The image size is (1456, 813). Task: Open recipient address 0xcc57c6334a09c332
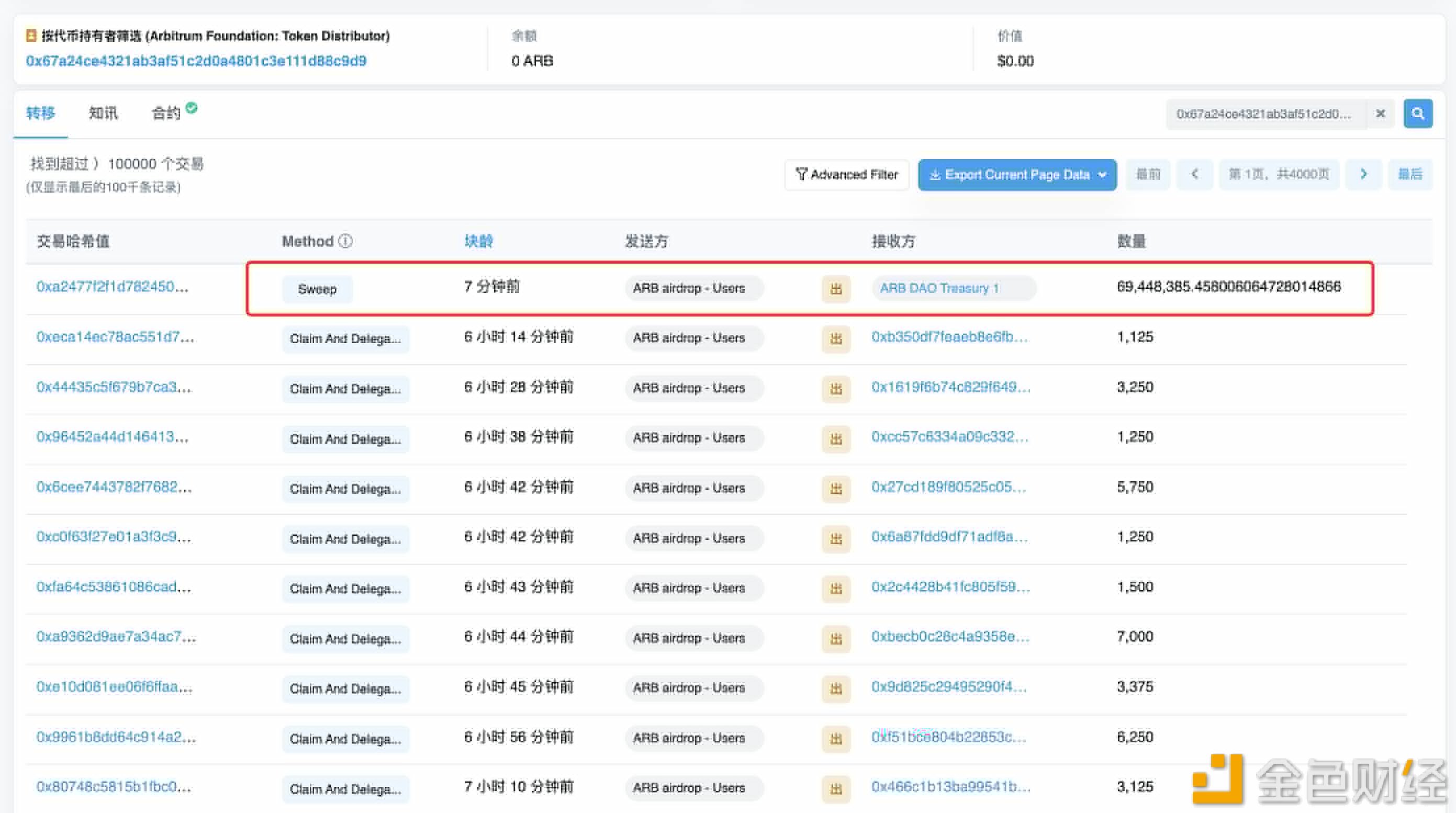[x=949, y=437]
